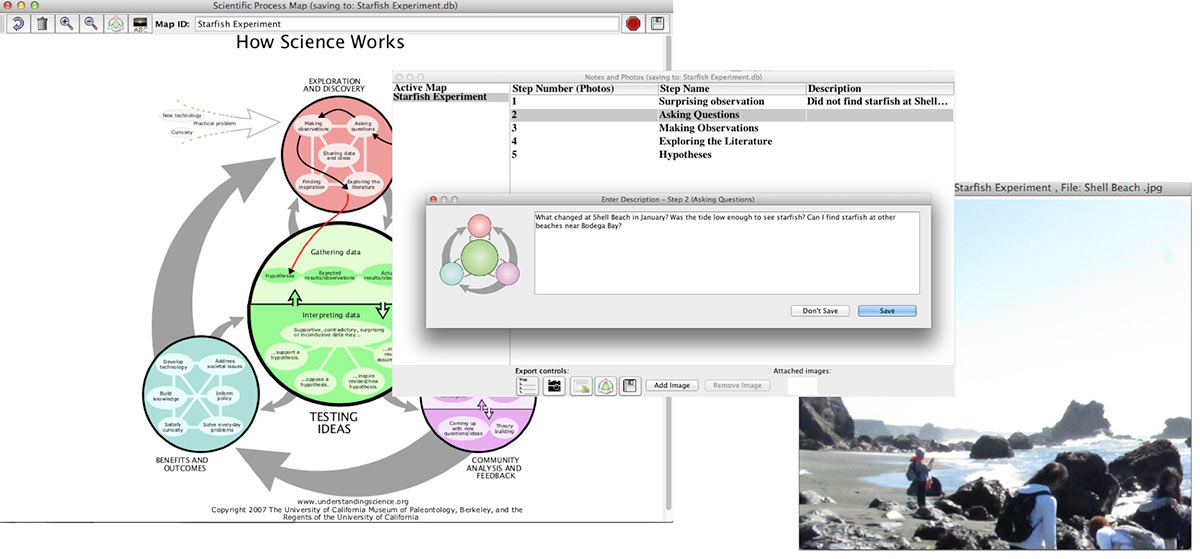Viewport: 1200px width, 559px height.
Task: Open notes and photos with picture ABC icon
Action: pos(141,23)
